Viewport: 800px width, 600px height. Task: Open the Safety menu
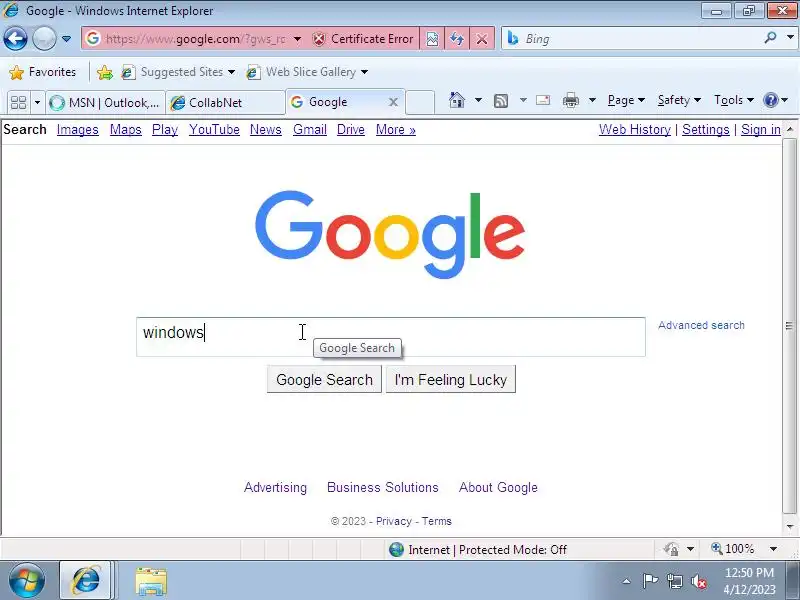(679, 100)
